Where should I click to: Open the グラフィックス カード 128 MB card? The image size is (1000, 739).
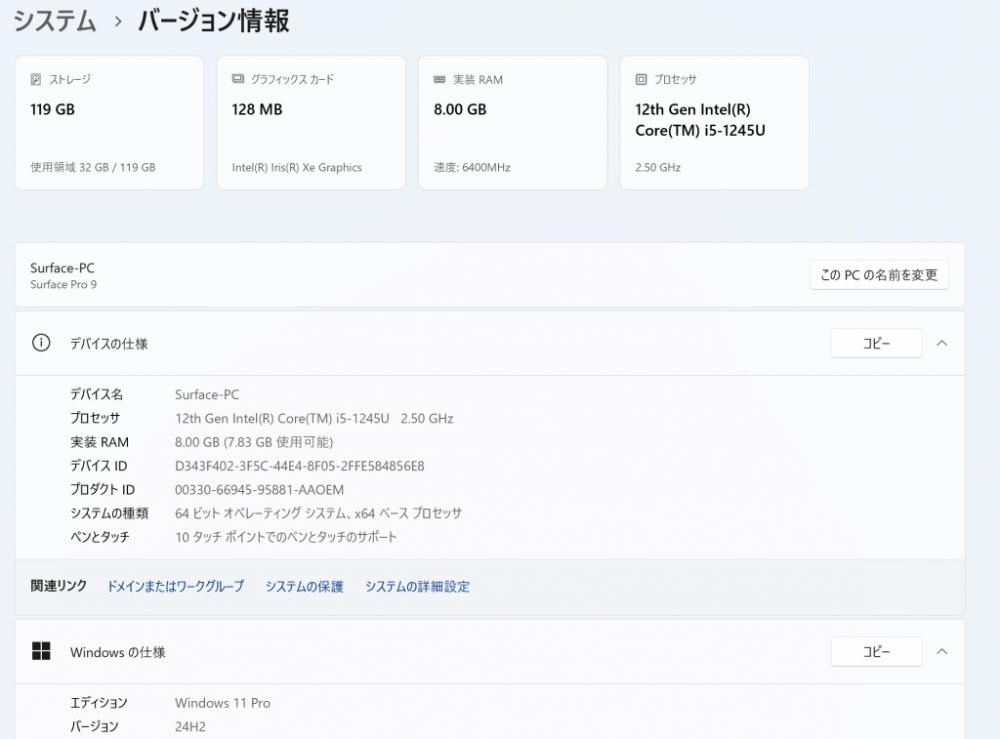(x=311, y=122)
